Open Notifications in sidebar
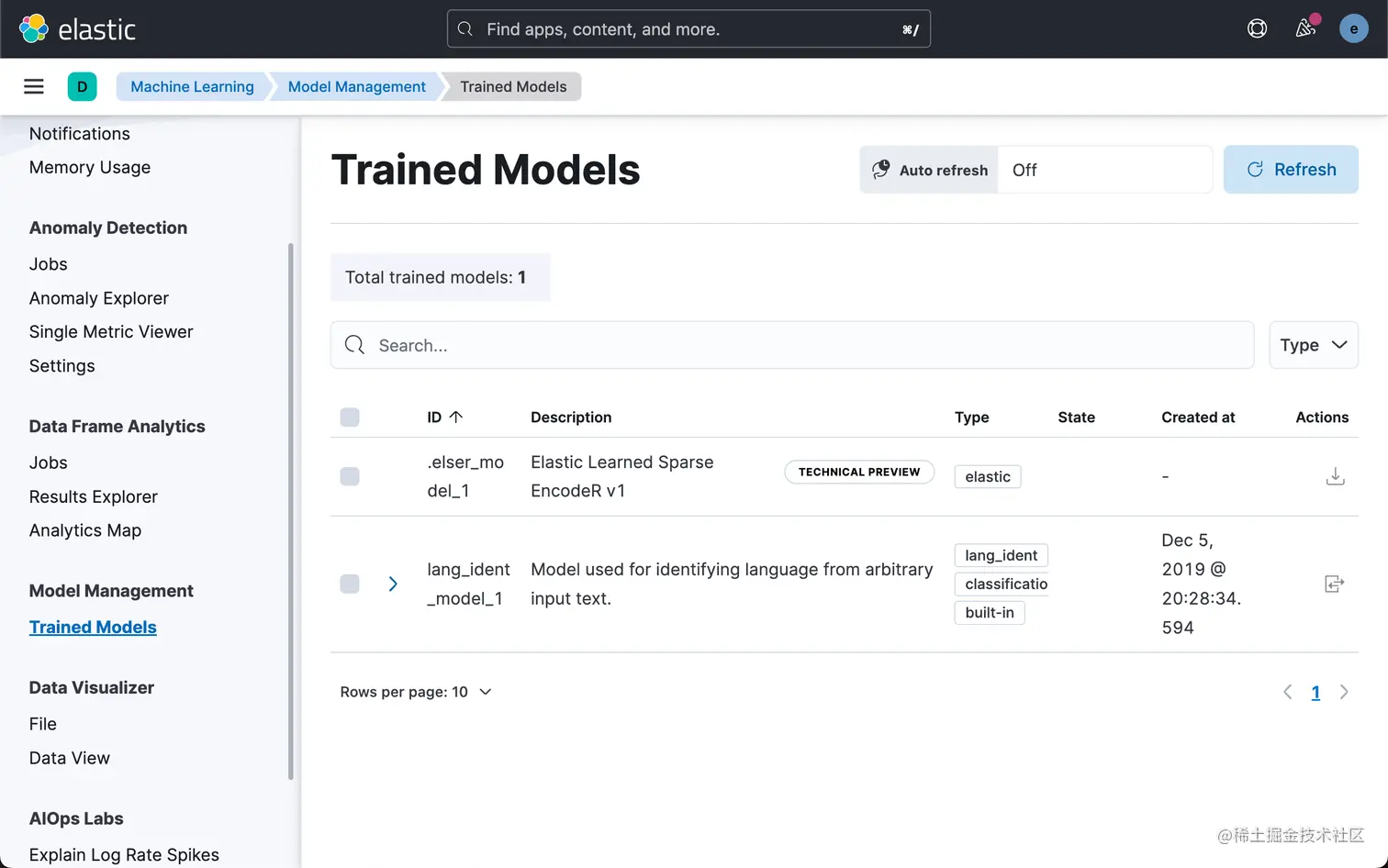The image size is (1388, 868). tap(80, 134)
